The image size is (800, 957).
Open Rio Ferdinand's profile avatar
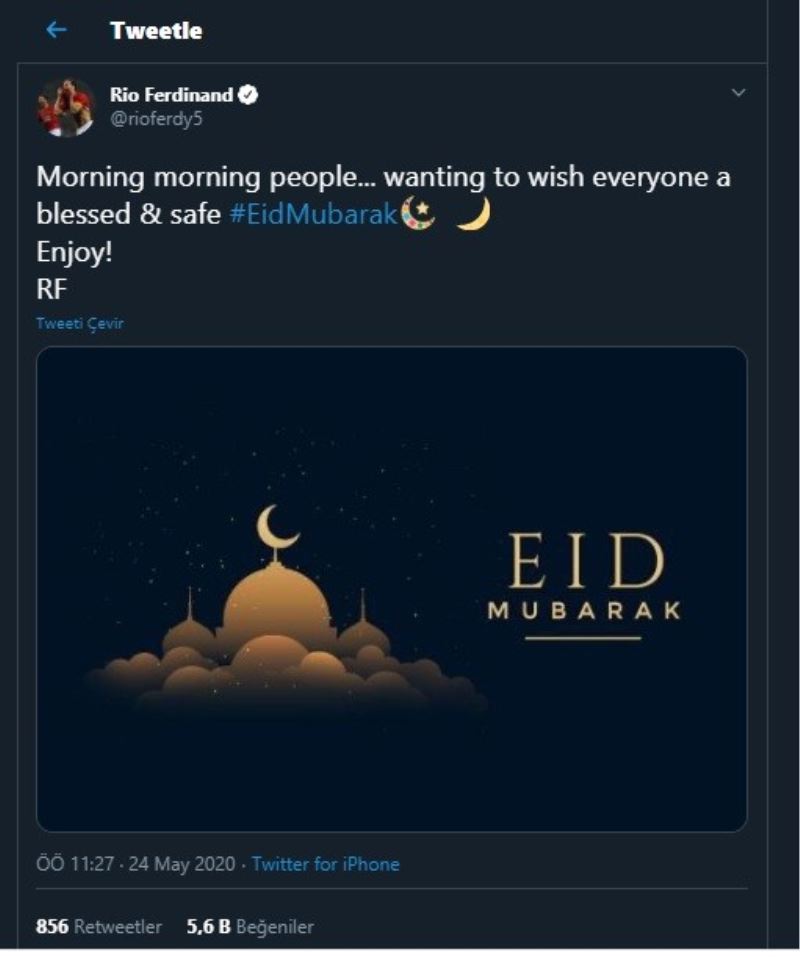pyautogui.click(x=66, y=107)
